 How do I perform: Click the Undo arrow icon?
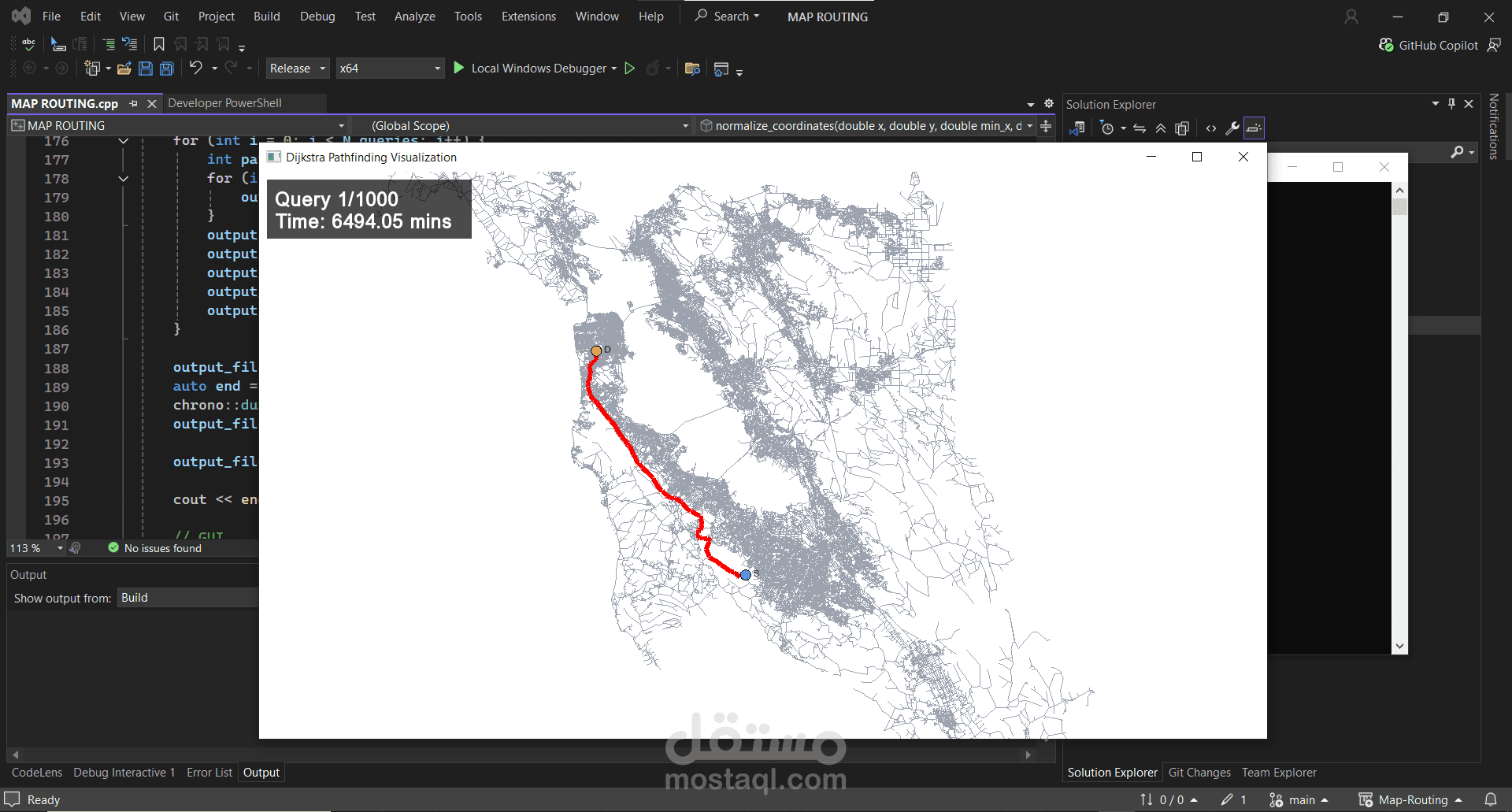[x=196, y=68]
